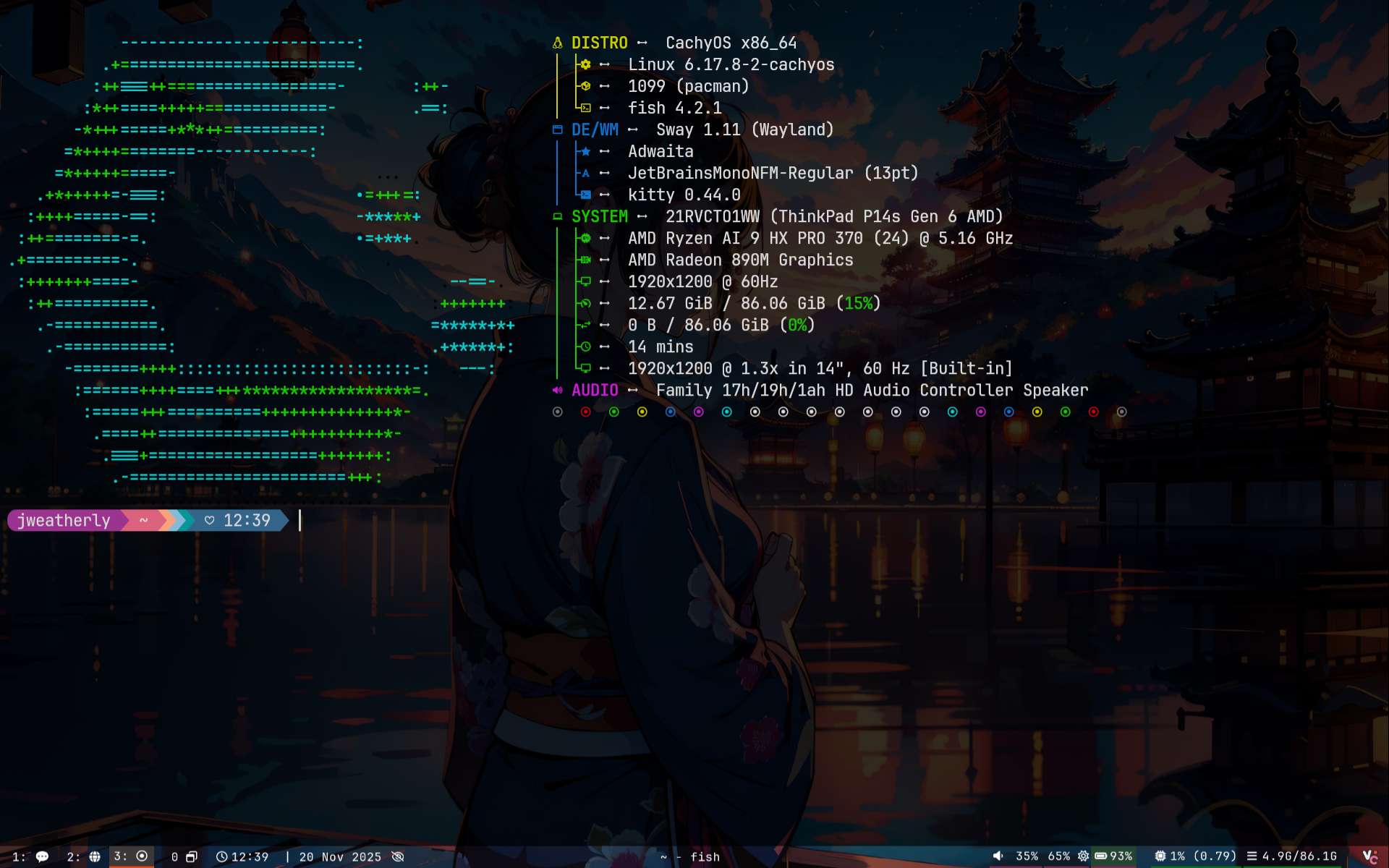Click the SYSTEM laptop icon in fastfetch output
Viewport: 1389px width, 868px height.
pos(557,216)
